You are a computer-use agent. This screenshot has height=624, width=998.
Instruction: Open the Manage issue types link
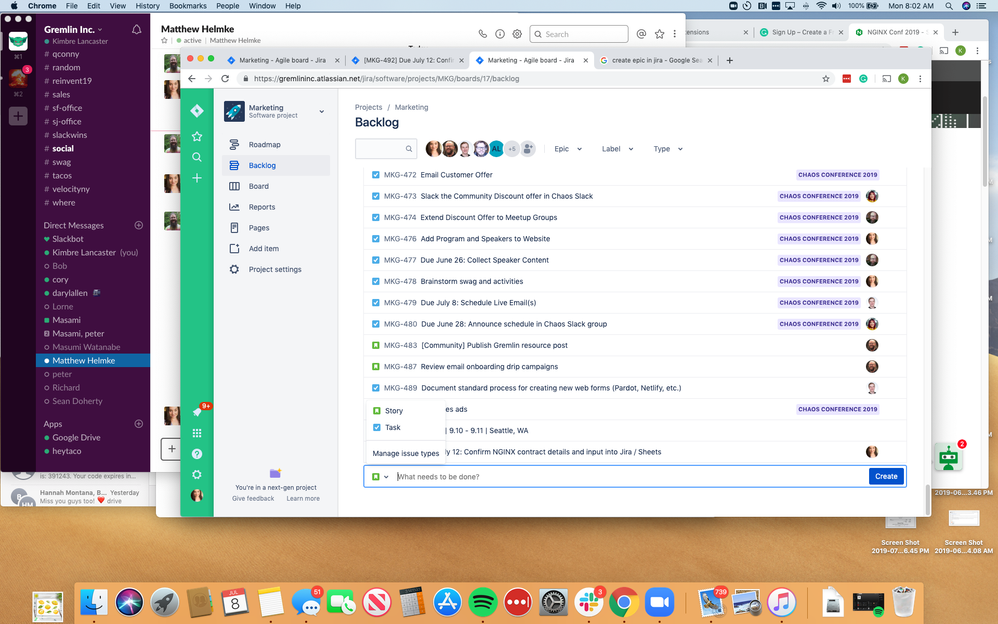(x=404, y=452)
